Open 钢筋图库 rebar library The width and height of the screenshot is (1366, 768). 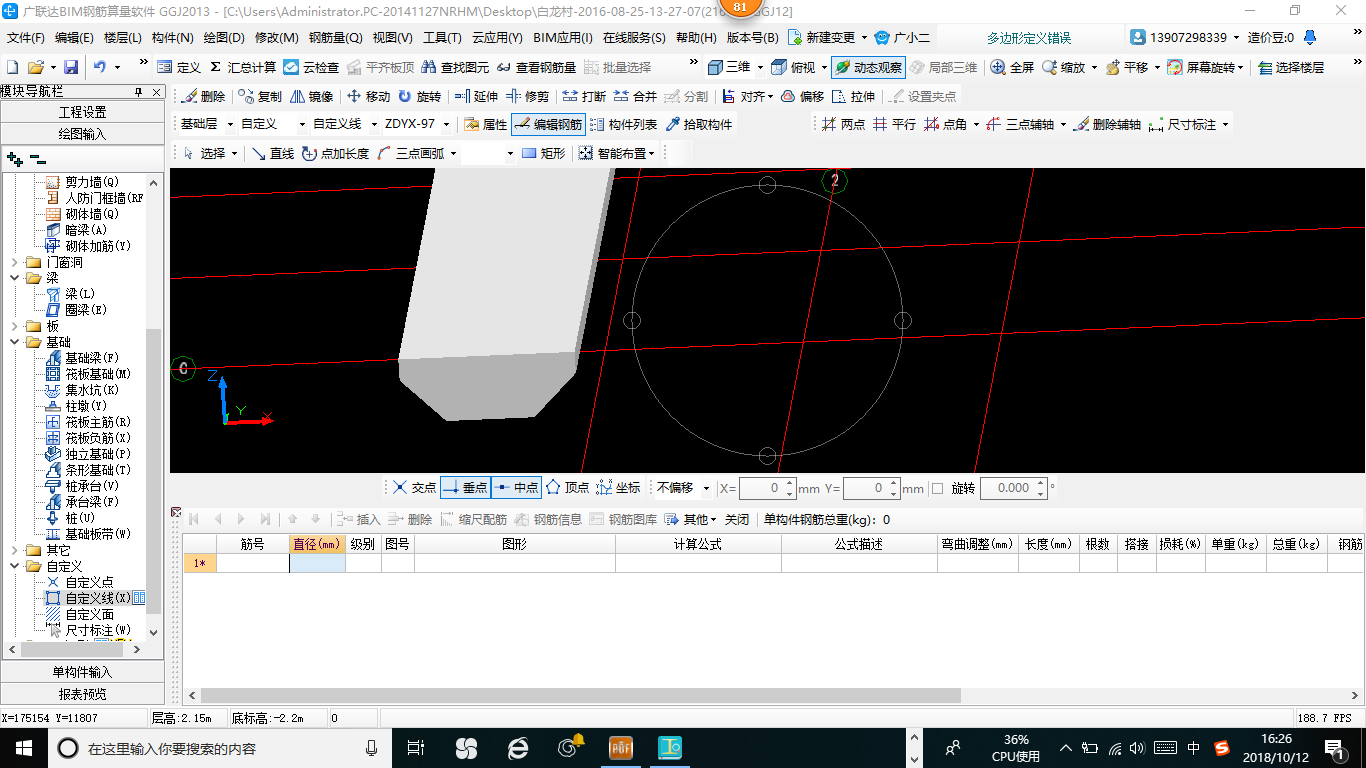(x=623, y=519)
